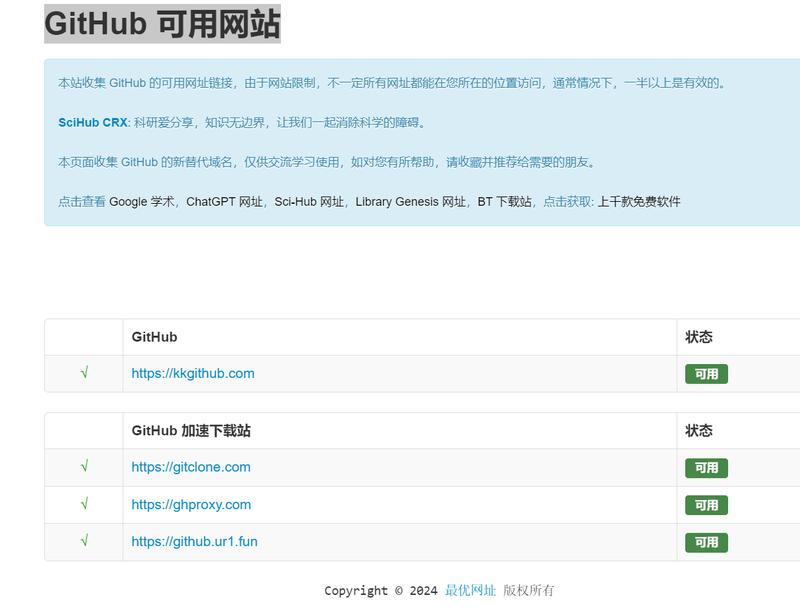
Task: Open the BT 下载站 link
Action: tap(504, 202)
